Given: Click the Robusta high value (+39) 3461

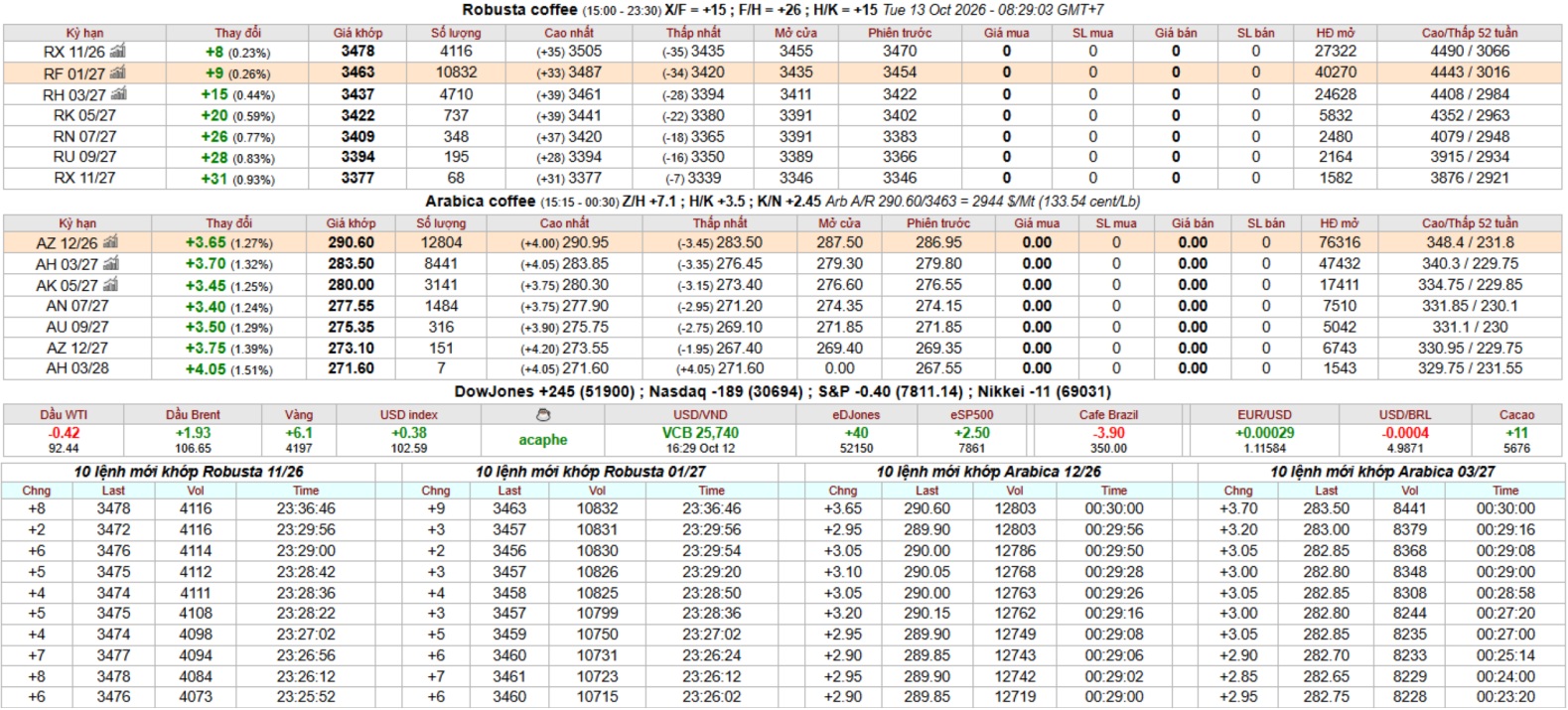Looking at the screenshot, I should pos(569,94).
